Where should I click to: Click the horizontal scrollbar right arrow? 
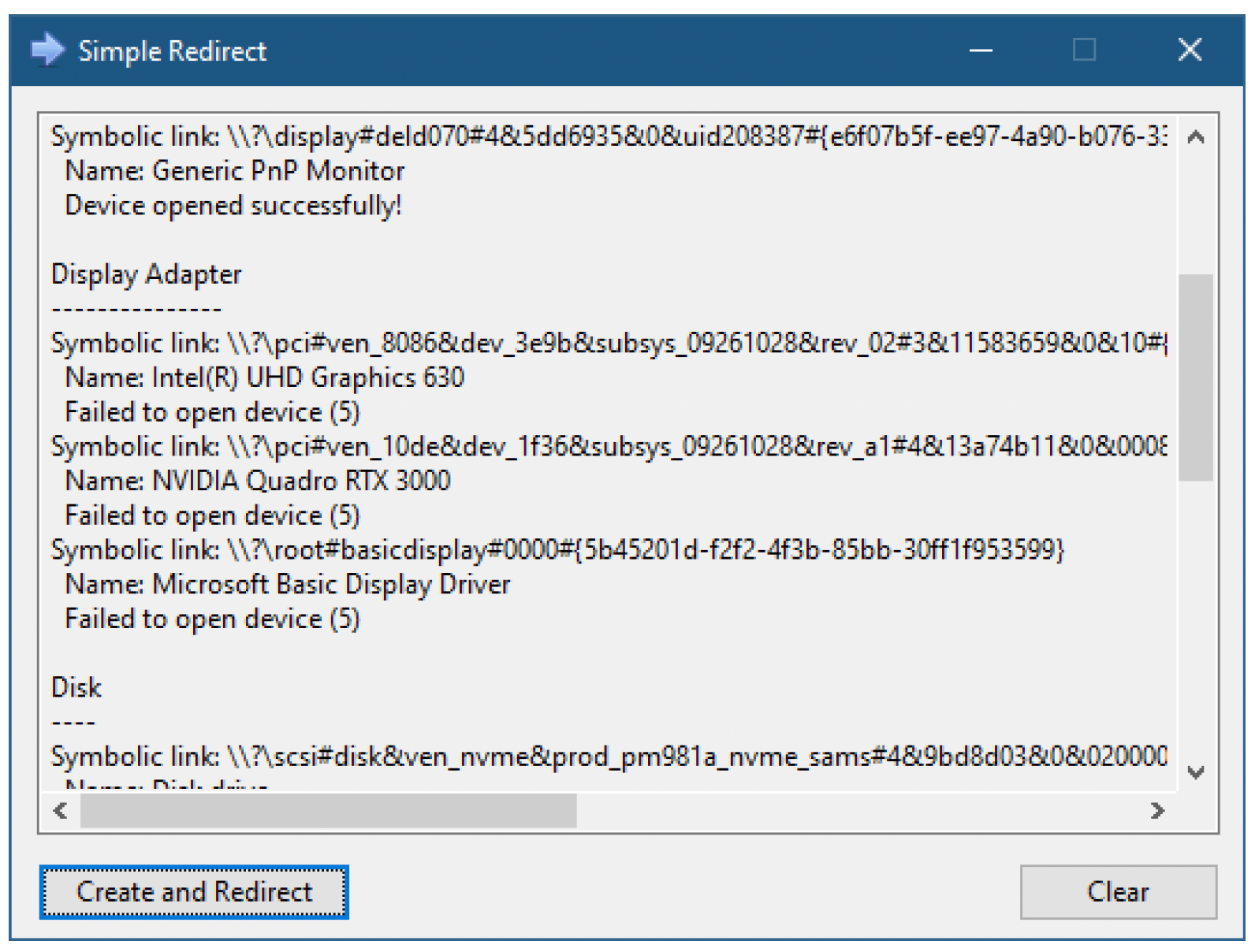(x=1156, y=811)
